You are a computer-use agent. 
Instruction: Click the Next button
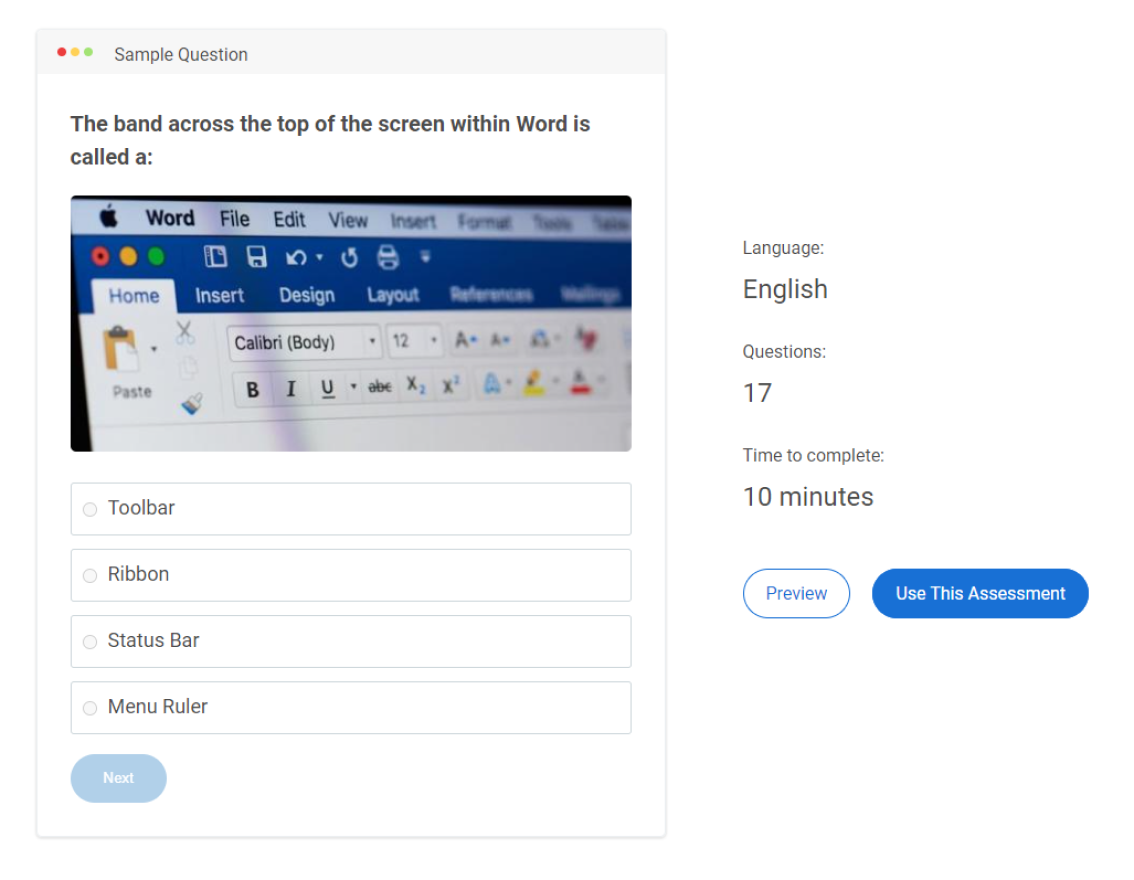[x=118, y=778]
